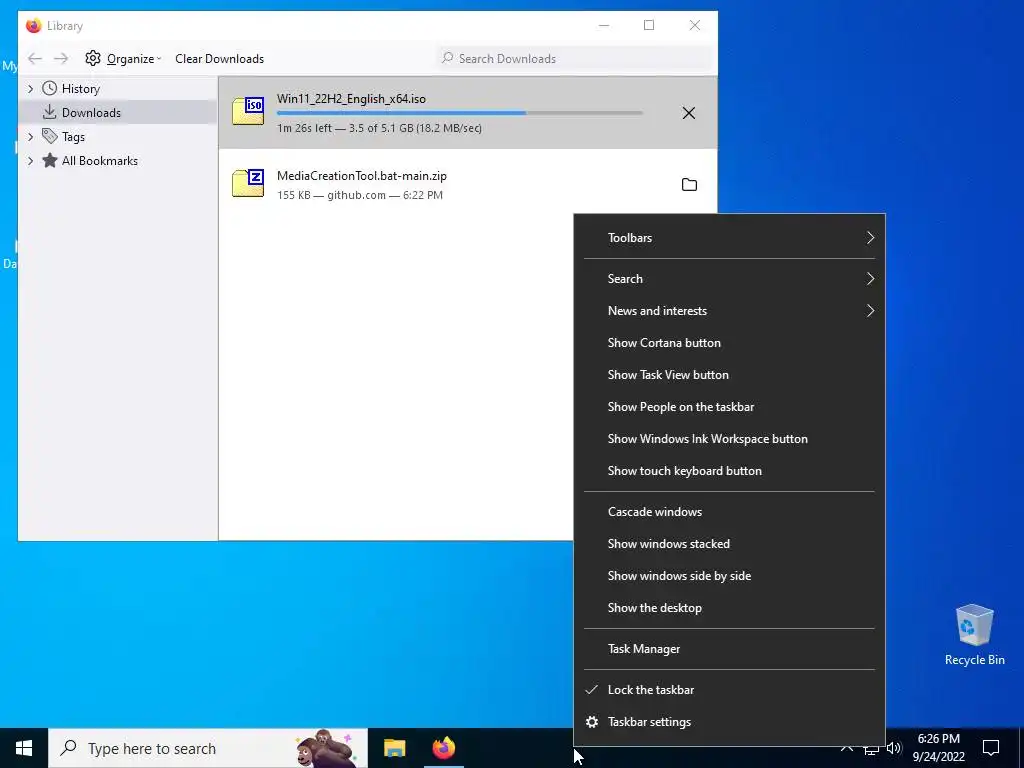This screenshot has width=1024, height=768.
Task: Click the Firefox taskbar icon
Action: (x=443, y=748)
